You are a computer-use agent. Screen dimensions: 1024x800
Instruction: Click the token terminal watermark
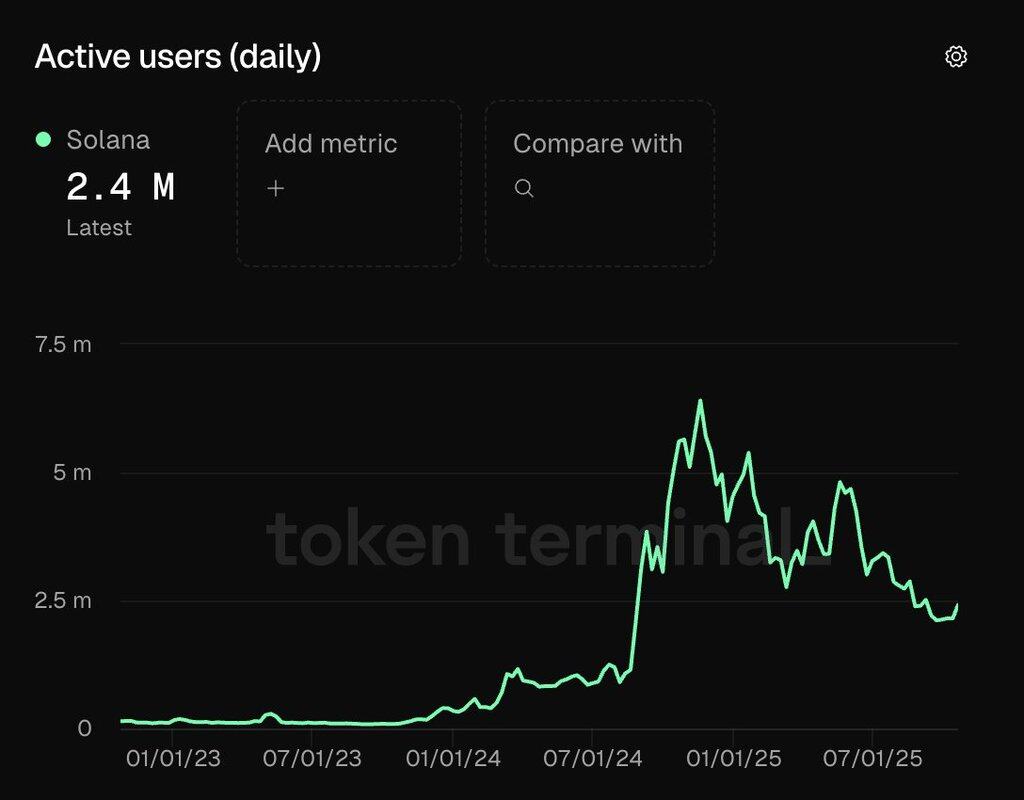[x=548, y=540]
